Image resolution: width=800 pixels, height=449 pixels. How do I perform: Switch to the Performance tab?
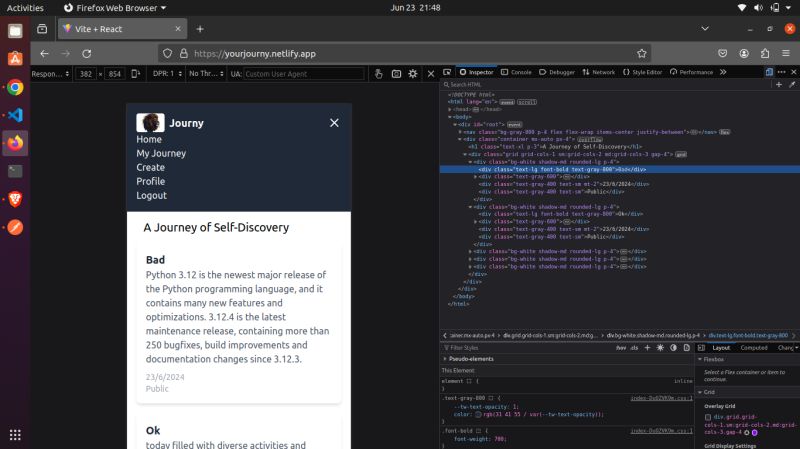691,72
